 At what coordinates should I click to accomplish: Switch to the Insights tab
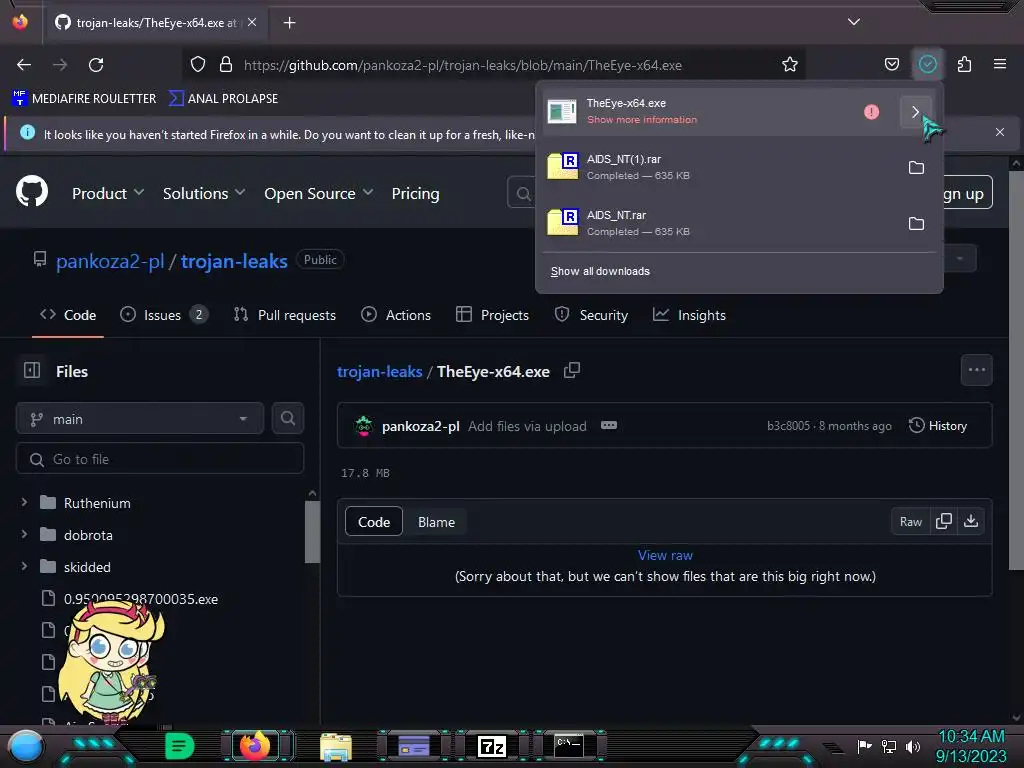(x=689, y=315)
